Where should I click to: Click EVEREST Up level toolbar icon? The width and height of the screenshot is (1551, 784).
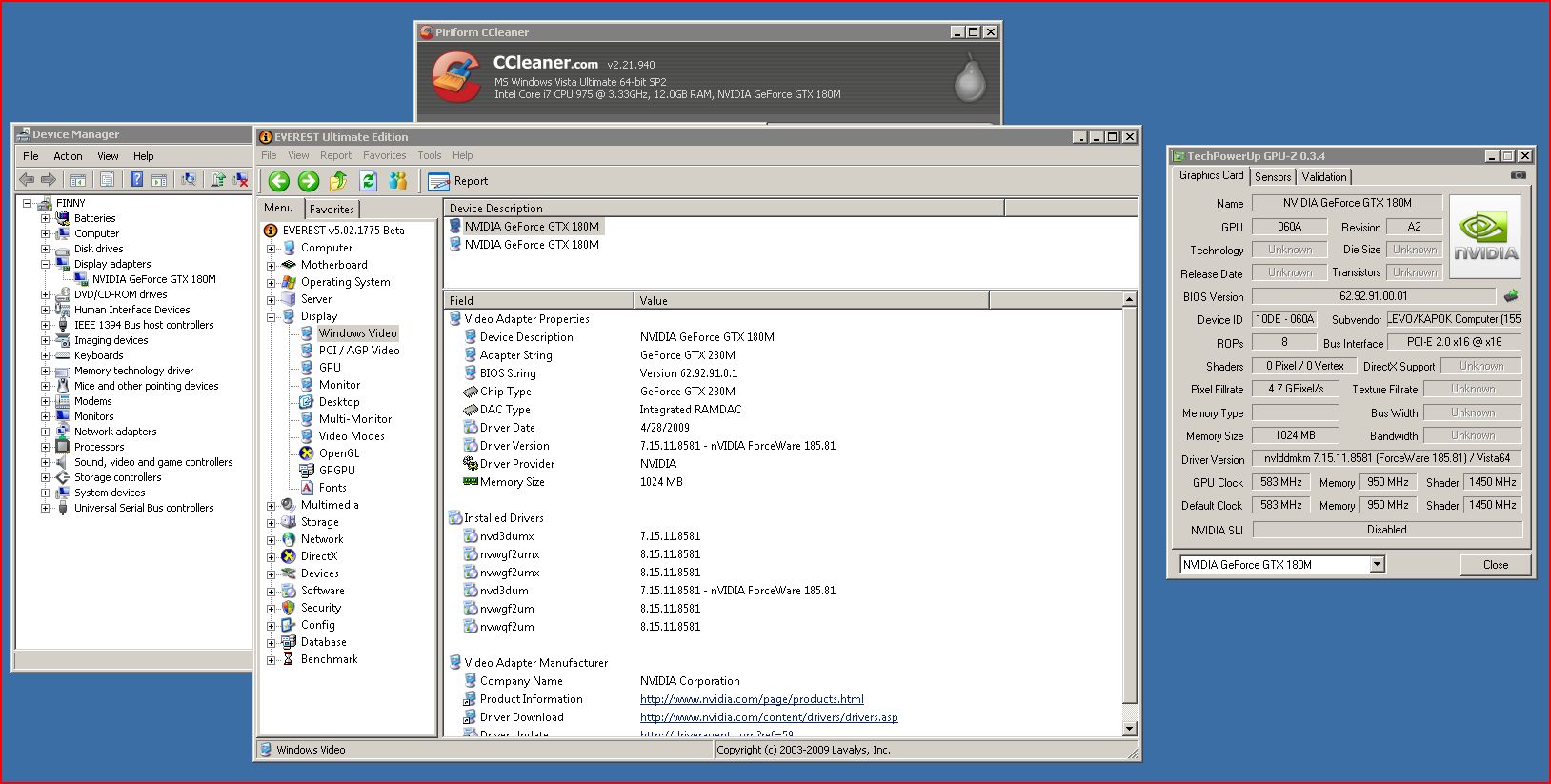pos(338,181)
